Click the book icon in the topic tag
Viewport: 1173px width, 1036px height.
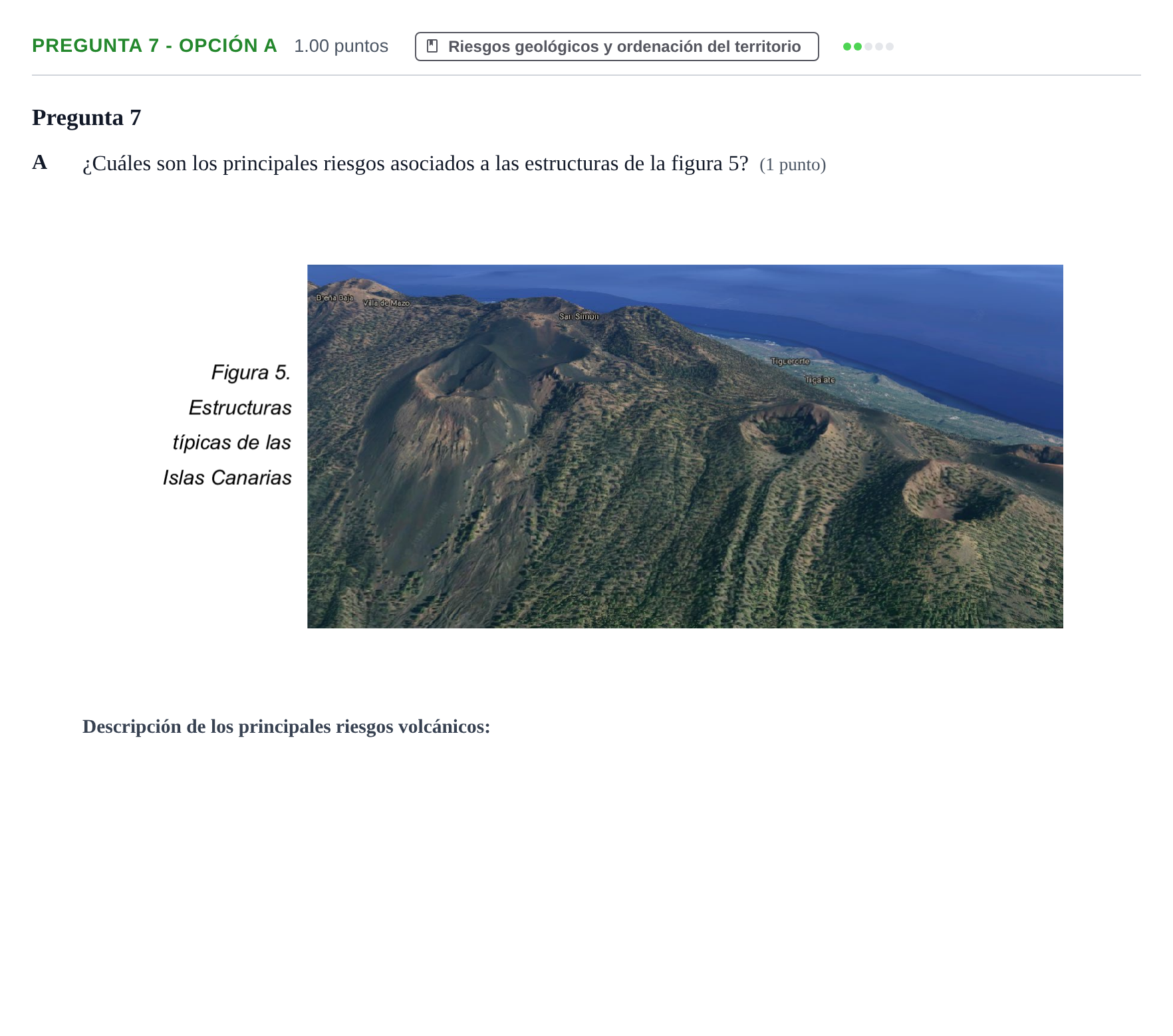(x=432, y=46)
